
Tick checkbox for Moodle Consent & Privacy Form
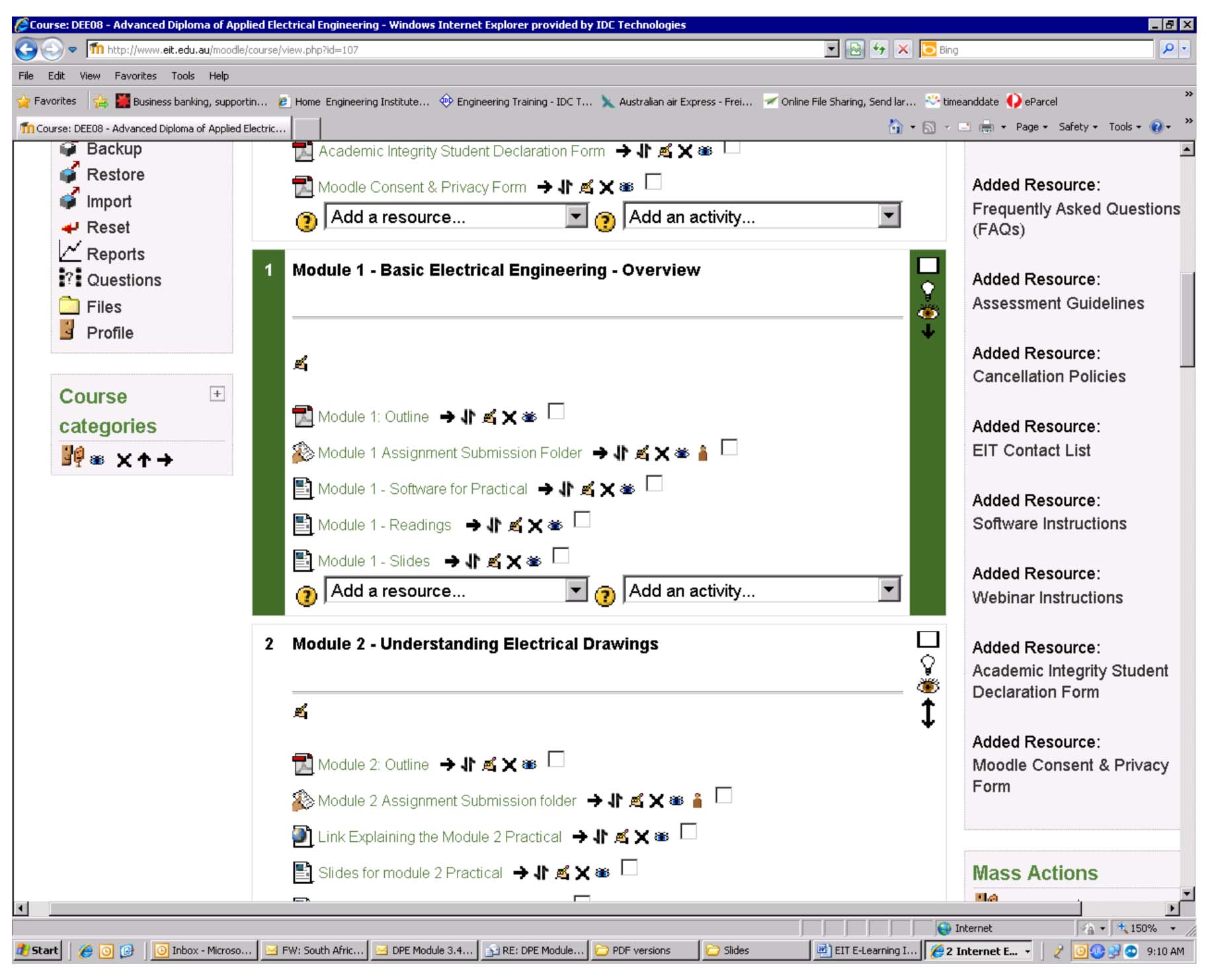pos(653,181)
